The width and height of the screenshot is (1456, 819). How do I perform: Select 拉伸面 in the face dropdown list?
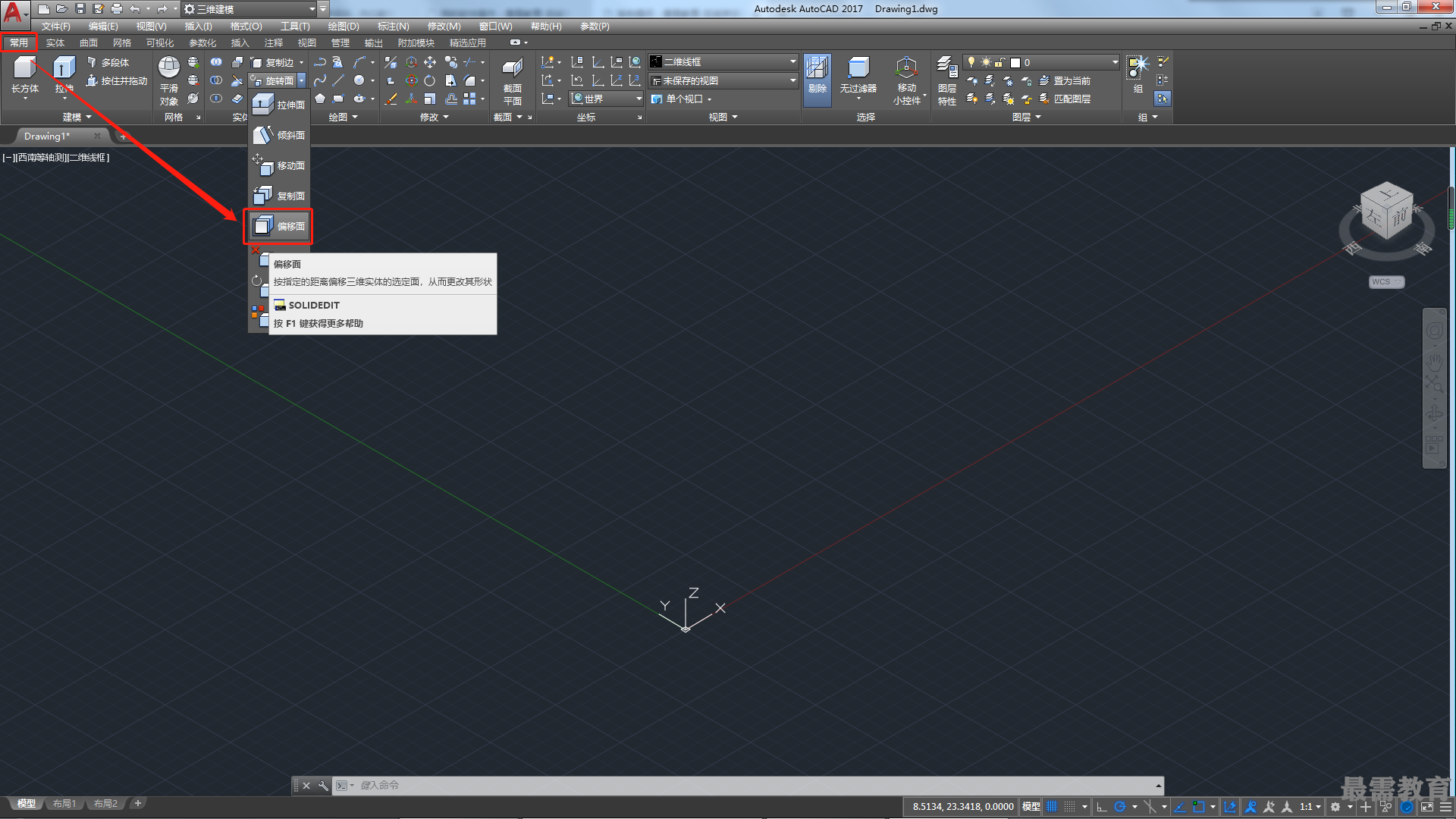(x=279, y=105)
